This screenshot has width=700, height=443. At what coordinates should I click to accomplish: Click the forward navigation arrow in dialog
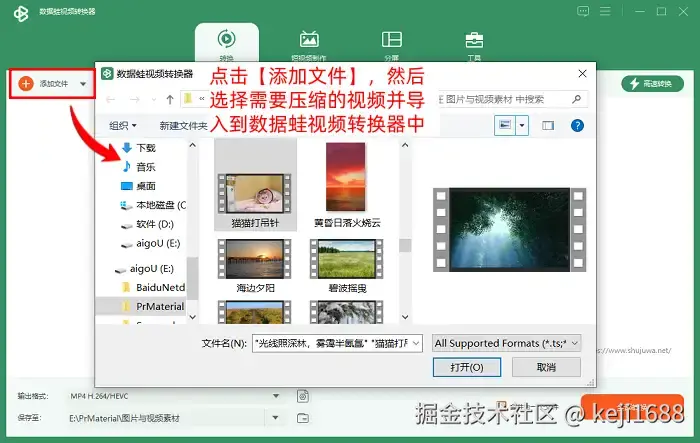[x=134, y=100]
